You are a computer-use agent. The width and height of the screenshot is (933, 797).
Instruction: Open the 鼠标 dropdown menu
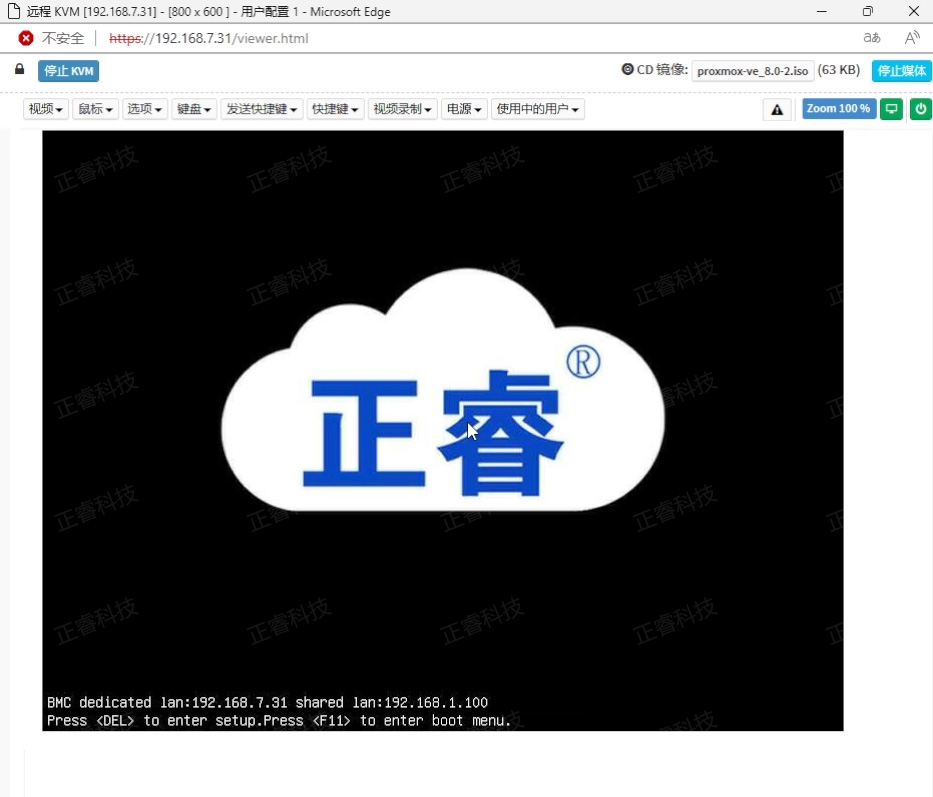(95, 109)
